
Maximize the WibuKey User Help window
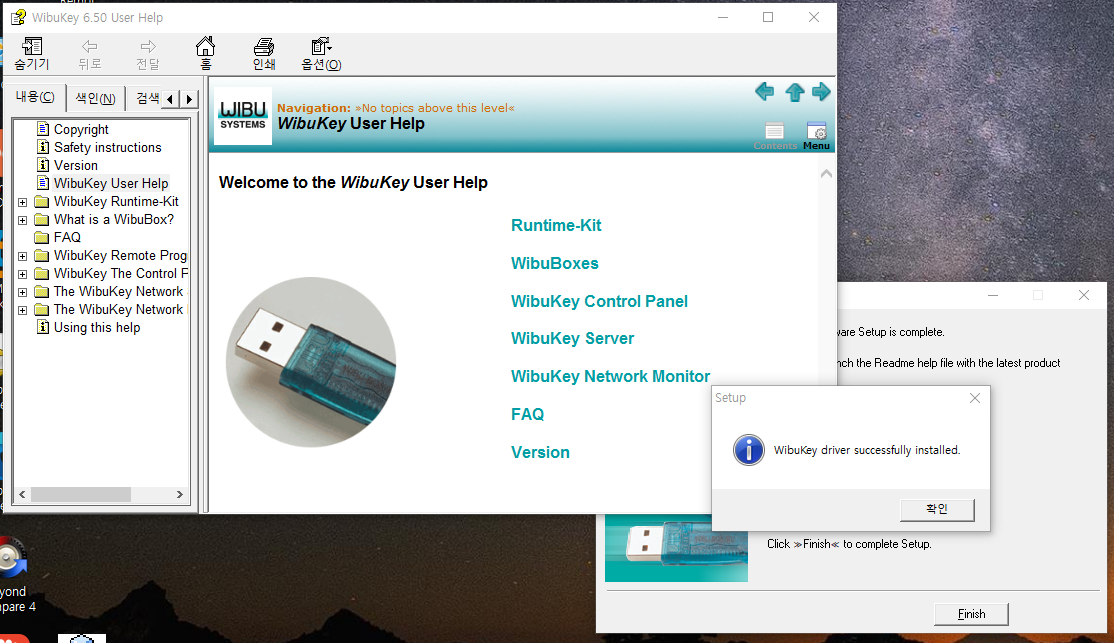(768, 17)
